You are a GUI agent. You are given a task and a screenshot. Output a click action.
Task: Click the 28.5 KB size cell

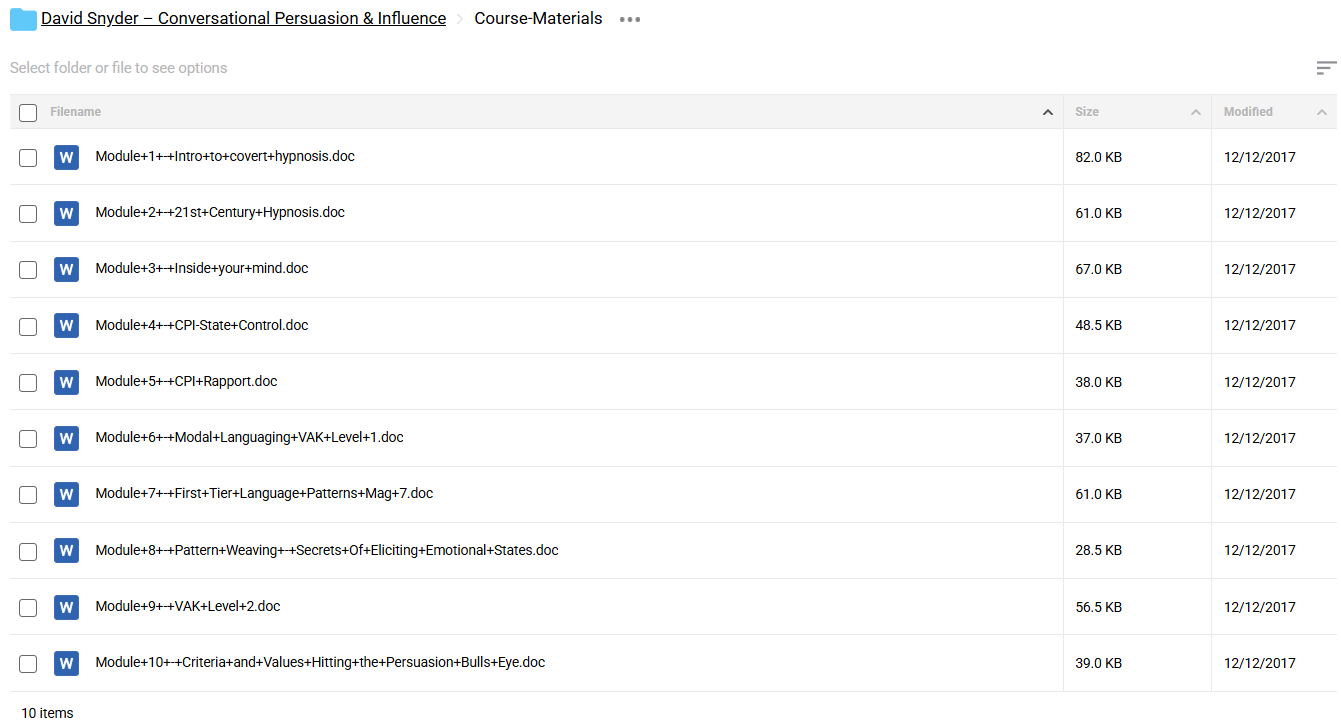pos(1098,550)
